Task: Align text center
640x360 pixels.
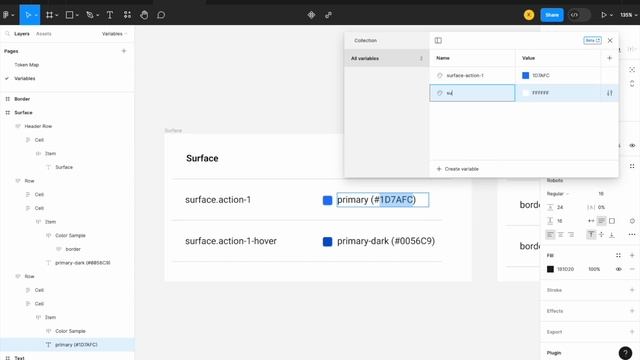Action: [x=560, y=235]
